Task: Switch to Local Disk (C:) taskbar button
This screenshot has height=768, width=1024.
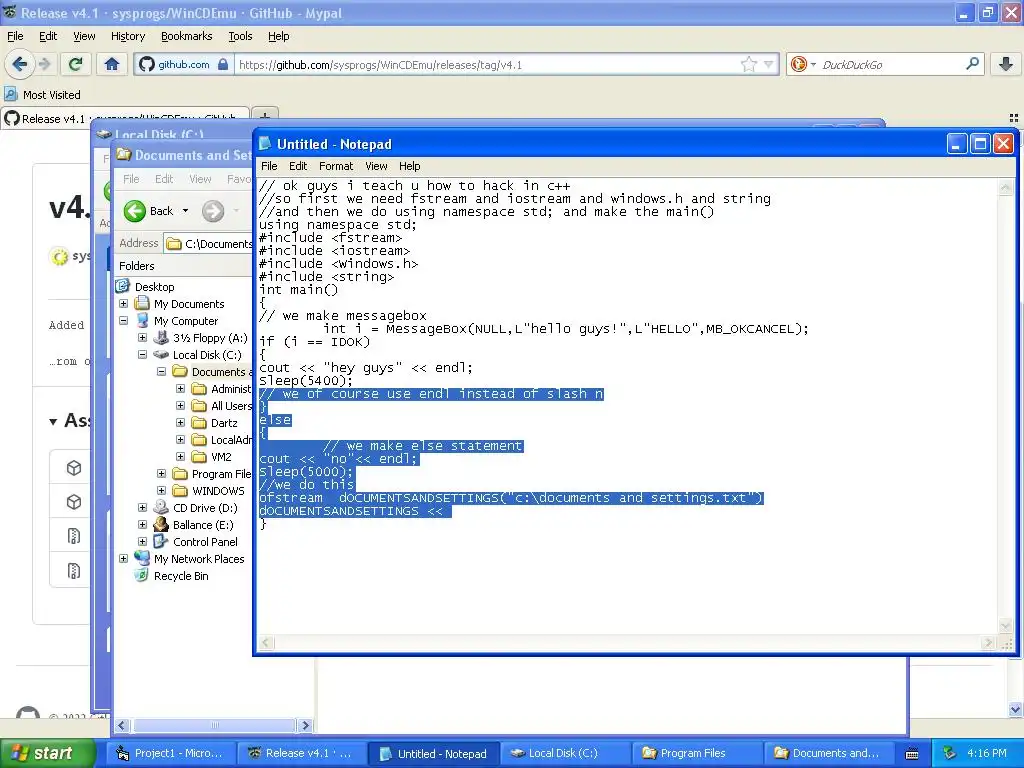Action: pos(564,753)
